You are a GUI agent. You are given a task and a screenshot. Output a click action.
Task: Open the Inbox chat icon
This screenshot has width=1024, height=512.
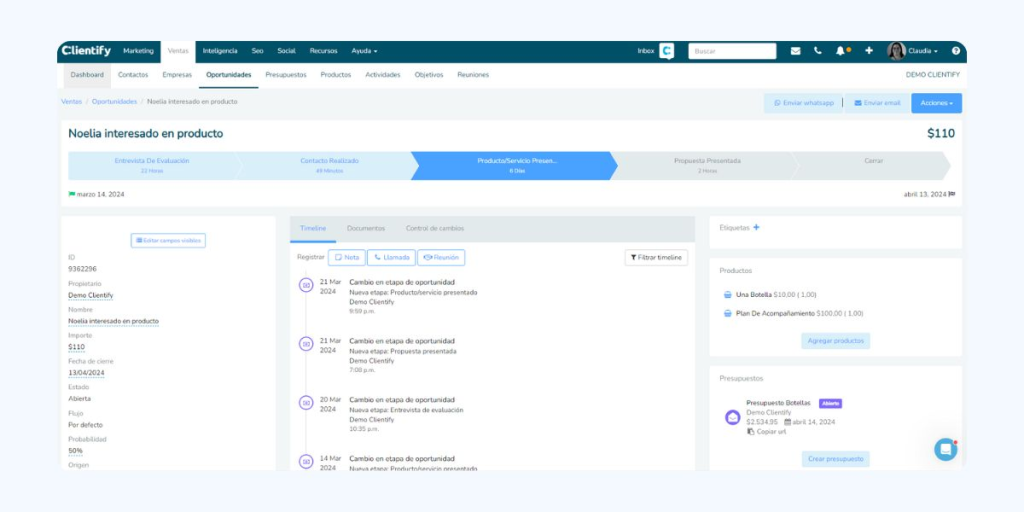click(x=667, y=51)
